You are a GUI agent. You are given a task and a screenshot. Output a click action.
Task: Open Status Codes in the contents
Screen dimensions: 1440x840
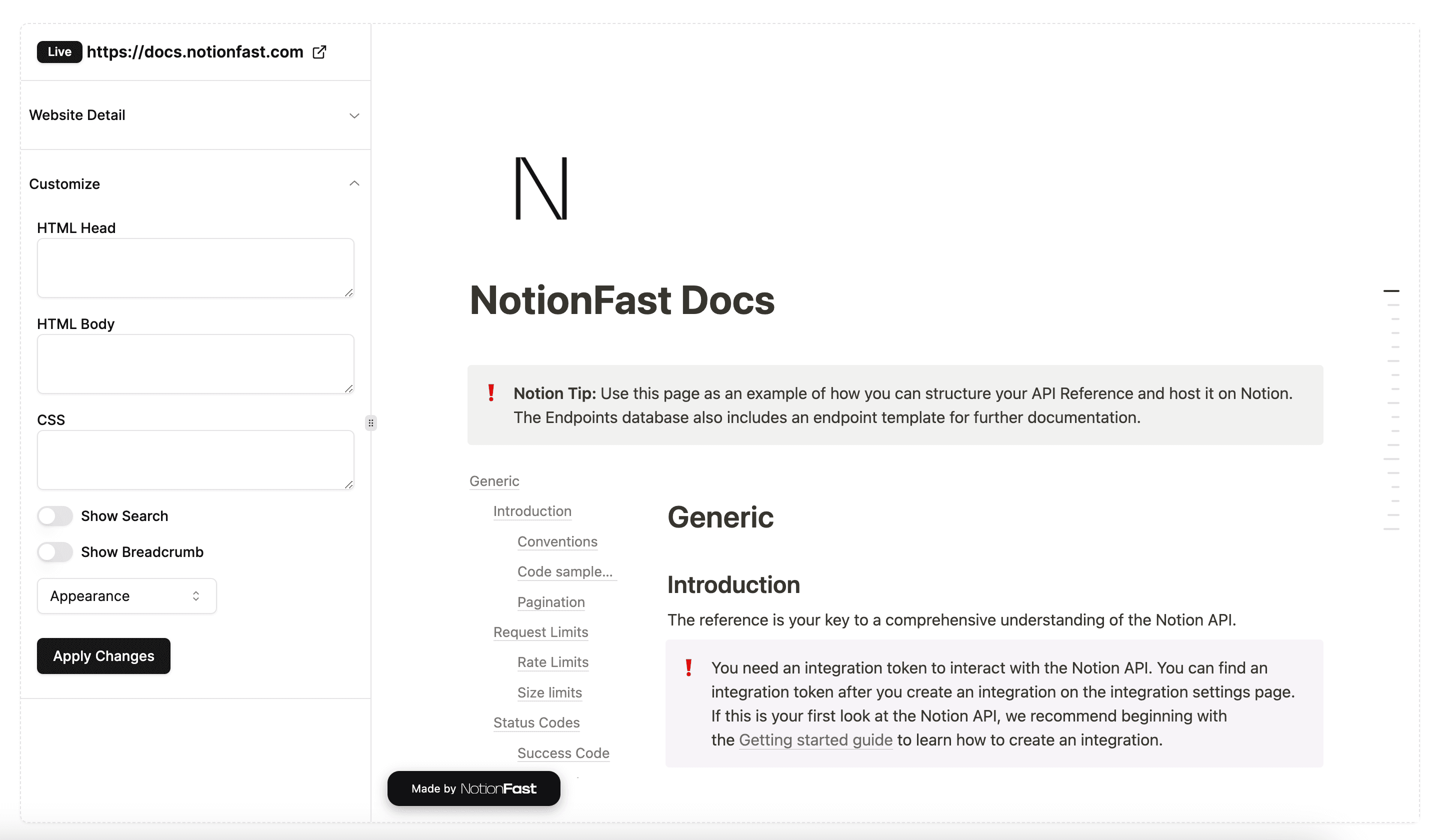(536, 723)
